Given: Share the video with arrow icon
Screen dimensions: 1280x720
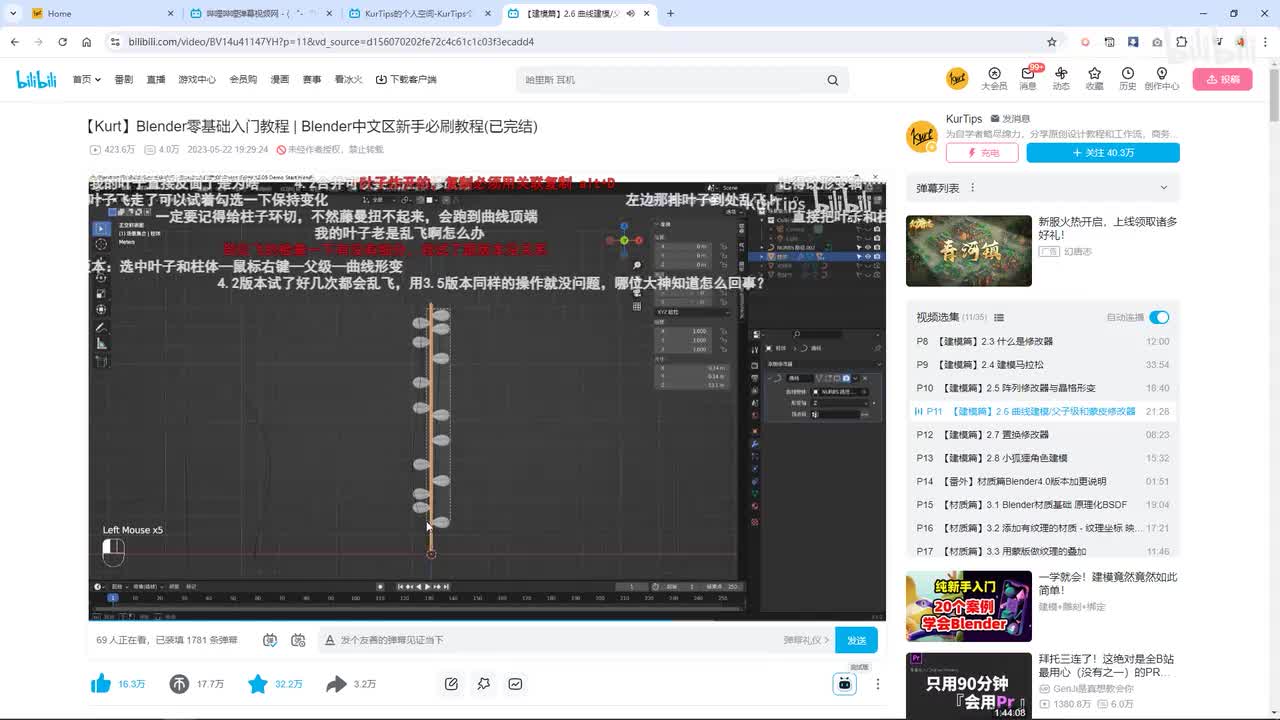Looking at the screenshot, I should coord(336,684).
